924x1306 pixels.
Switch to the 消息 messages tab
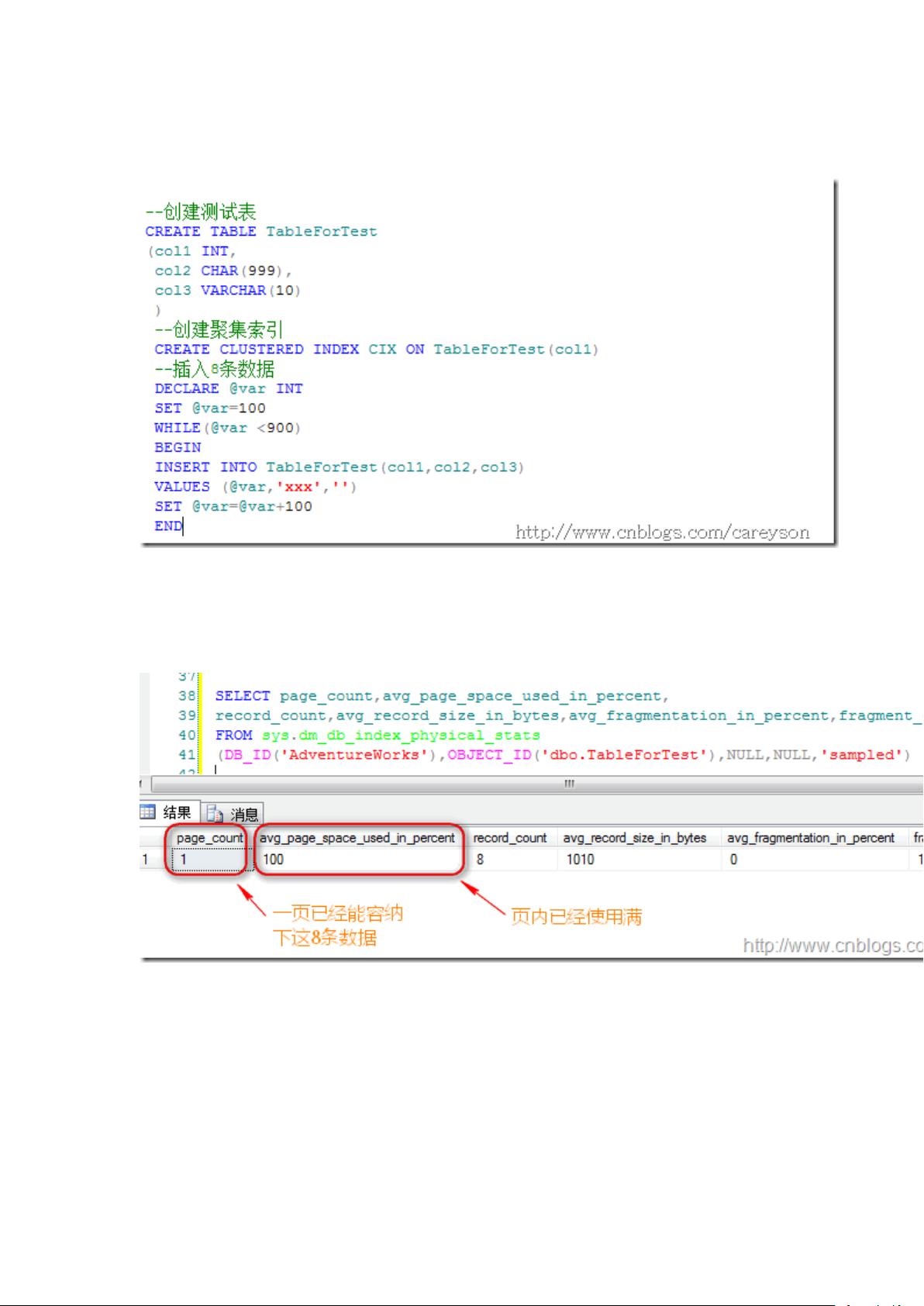click(x=244, y=814)
